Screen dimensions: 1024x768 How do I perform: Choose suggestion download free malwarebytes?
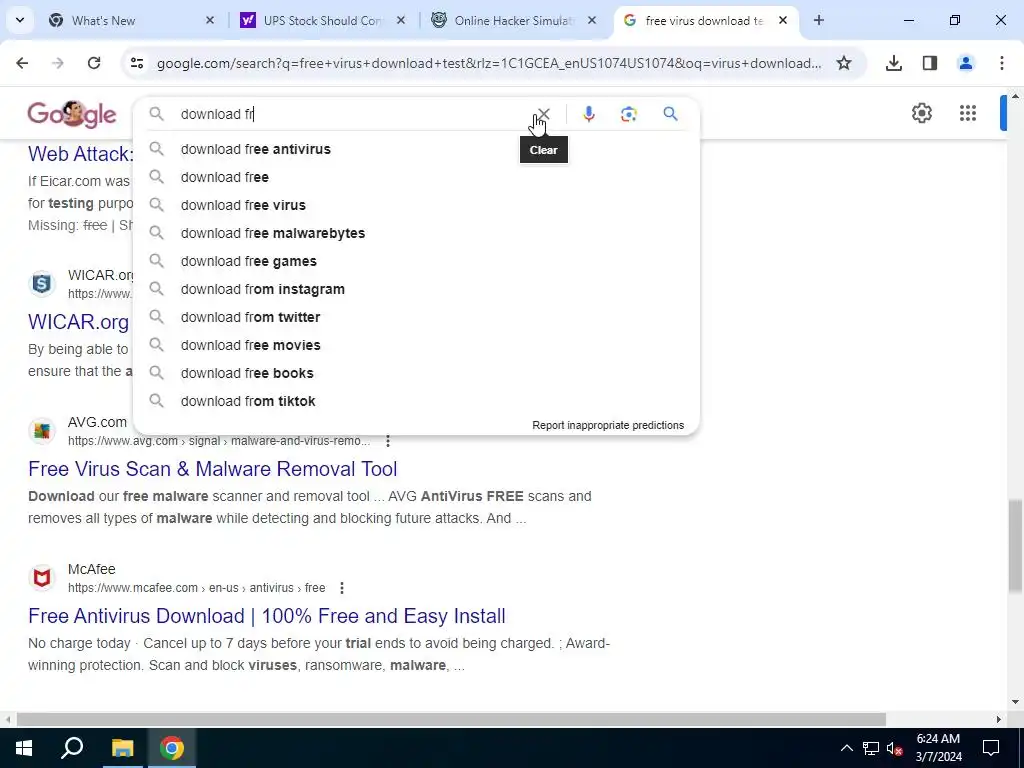click(416, 233)
